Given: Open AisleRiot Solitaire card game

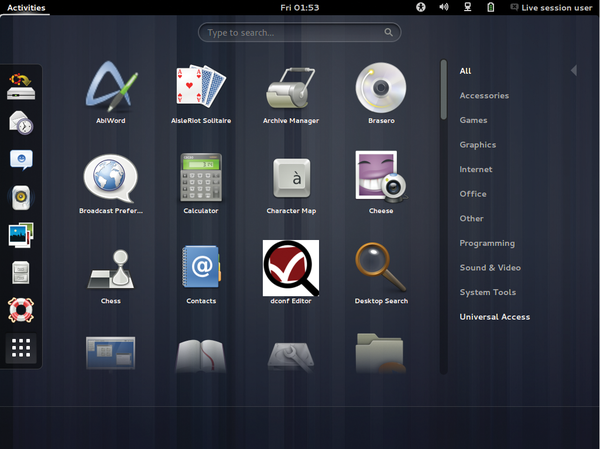Looking at the screenshot, I should tap(201, 88).
